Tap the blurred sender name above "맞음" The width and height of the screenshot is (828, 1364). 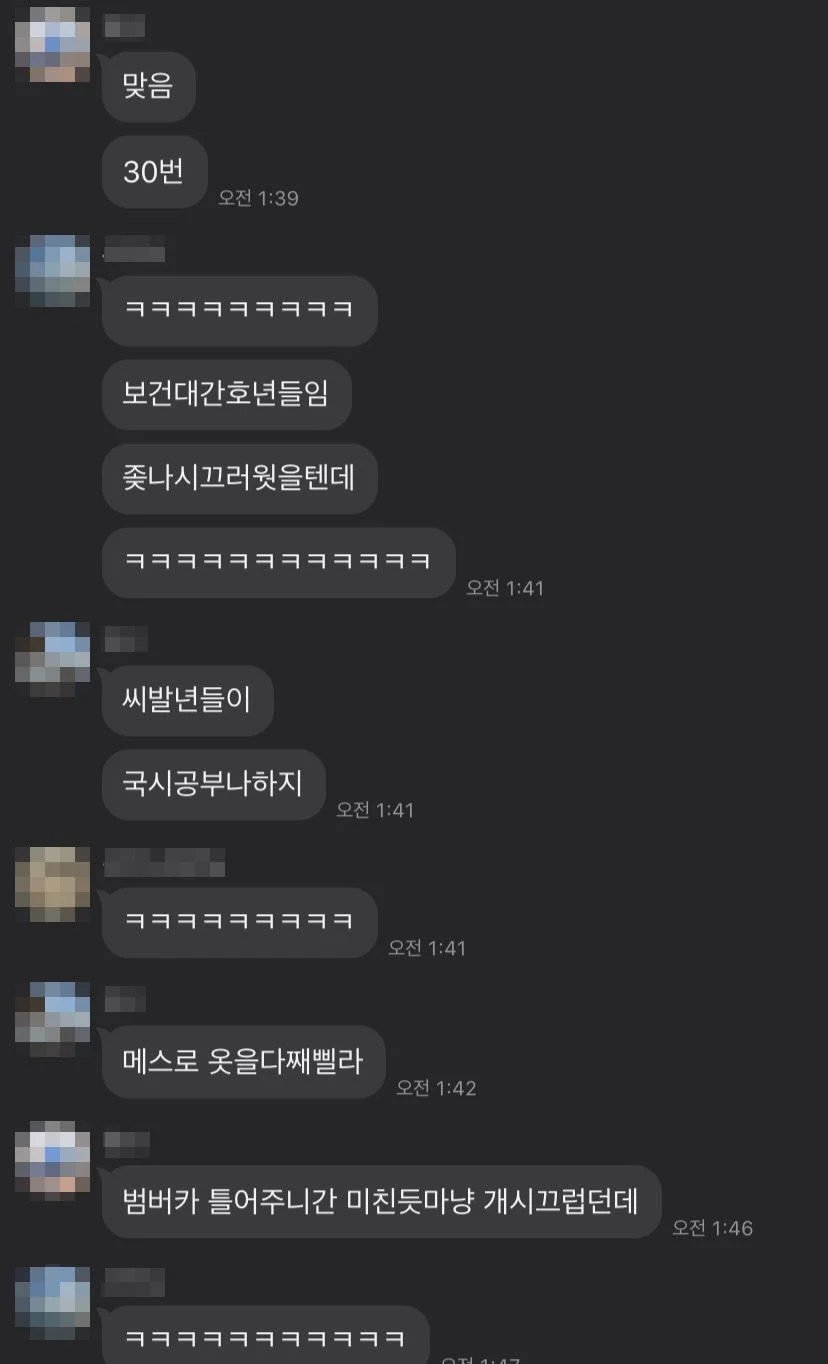tap(125, 27)
